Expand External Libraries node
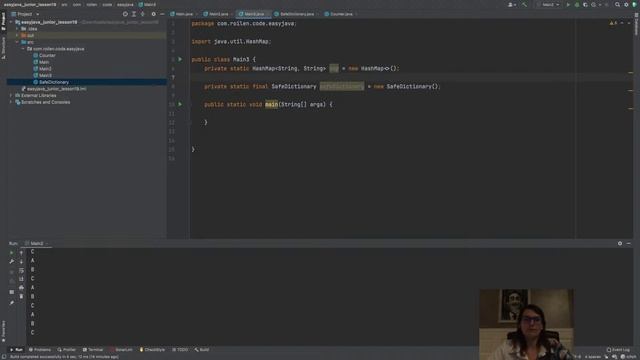640x360 pixels. [11, 96]
